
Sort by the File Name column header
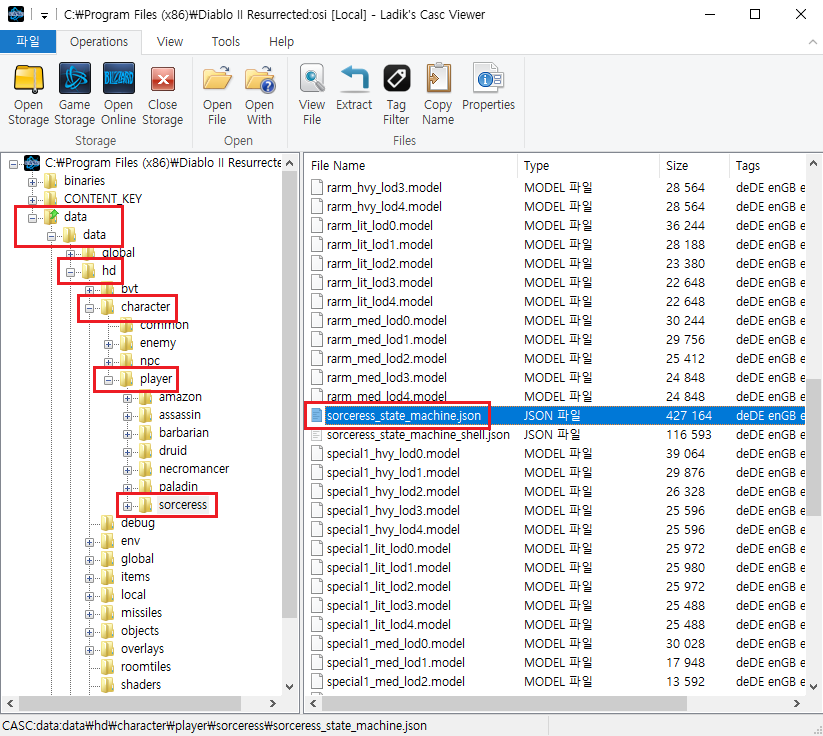click(412, 166)
